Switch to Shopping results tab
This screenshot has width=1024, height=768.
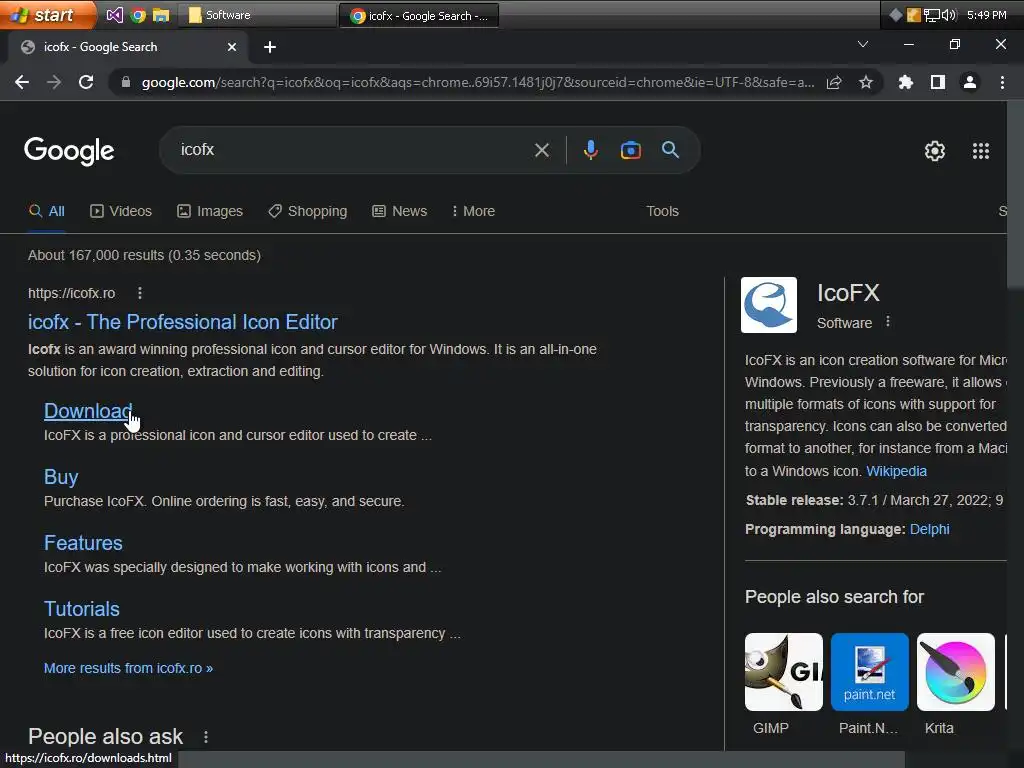(308, 212)
